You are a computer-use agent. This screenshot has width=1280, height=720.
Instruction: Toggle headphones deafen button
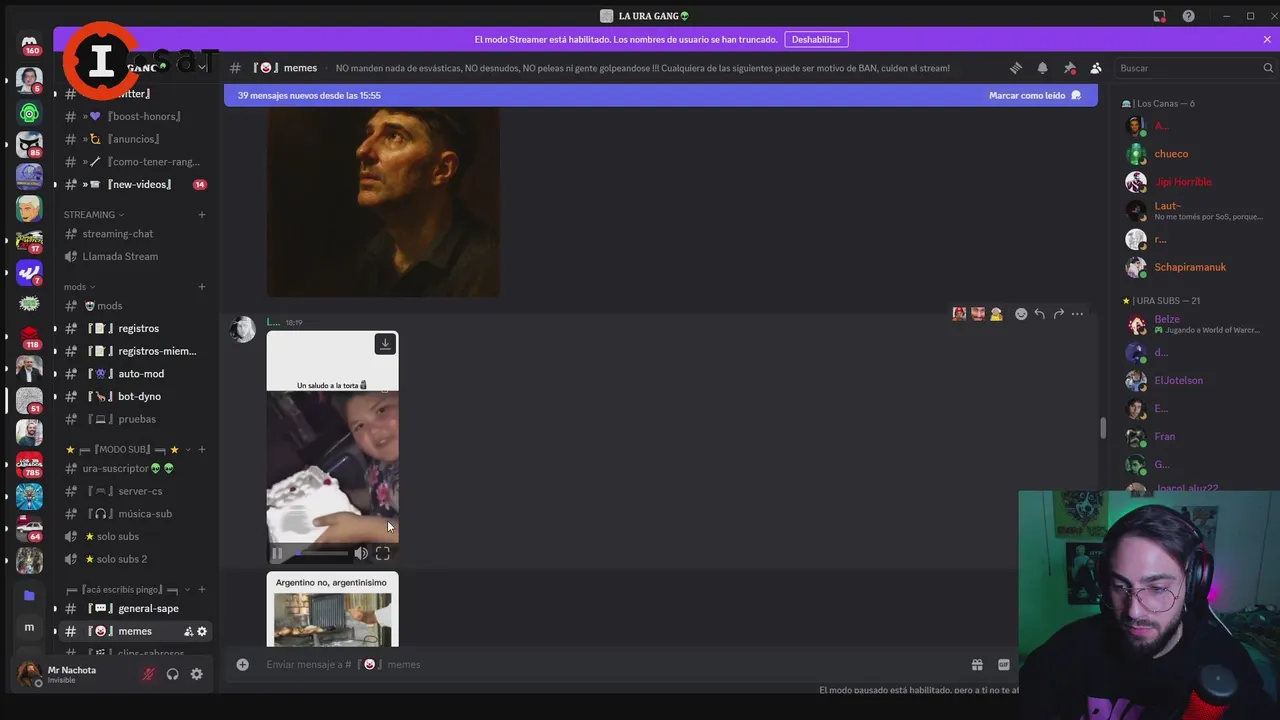pos(172,674)
